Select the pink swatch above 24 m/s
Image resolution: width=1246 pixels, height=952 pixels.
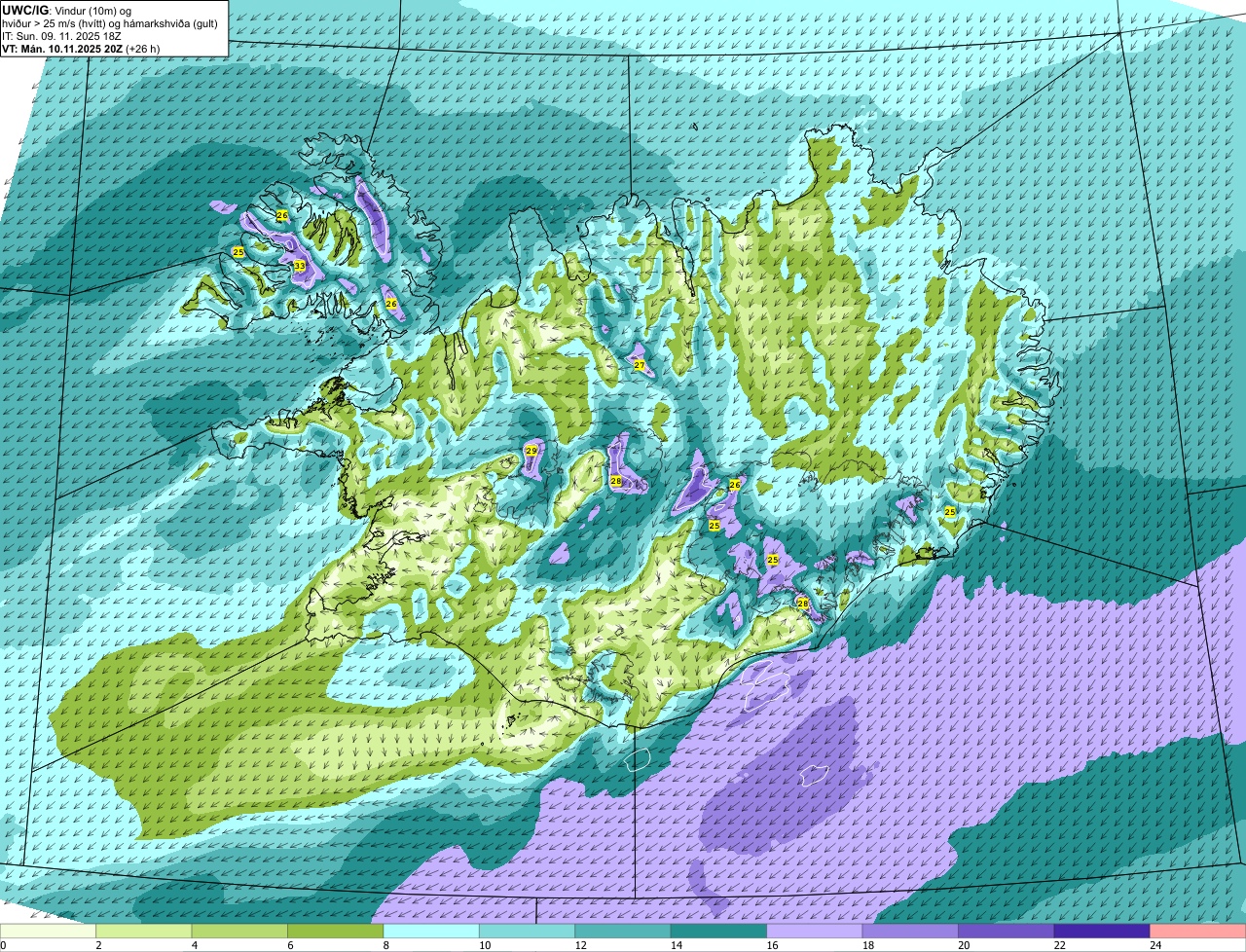(x=1198, y=931)
